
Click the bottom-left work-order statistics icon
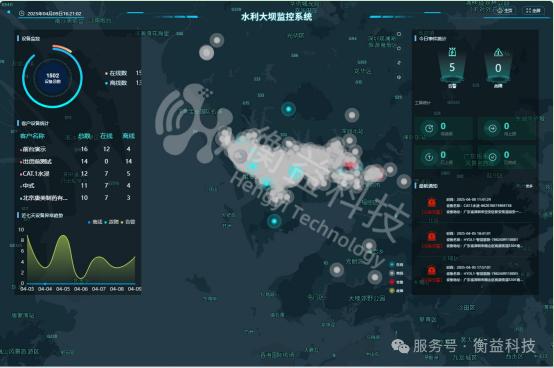[429, 157]
